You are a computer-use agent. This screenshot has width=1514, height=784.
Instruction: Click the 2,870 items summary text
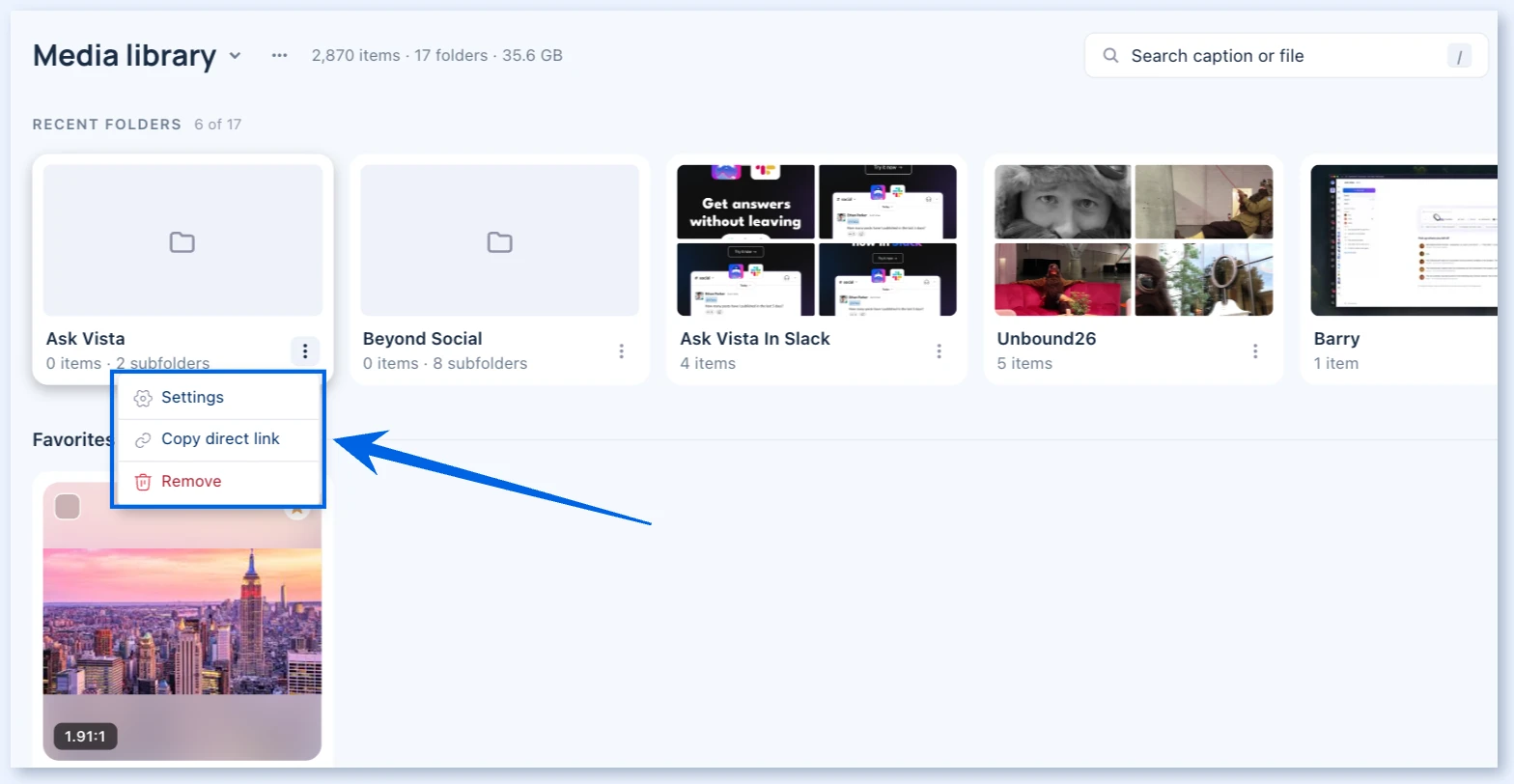437,56
